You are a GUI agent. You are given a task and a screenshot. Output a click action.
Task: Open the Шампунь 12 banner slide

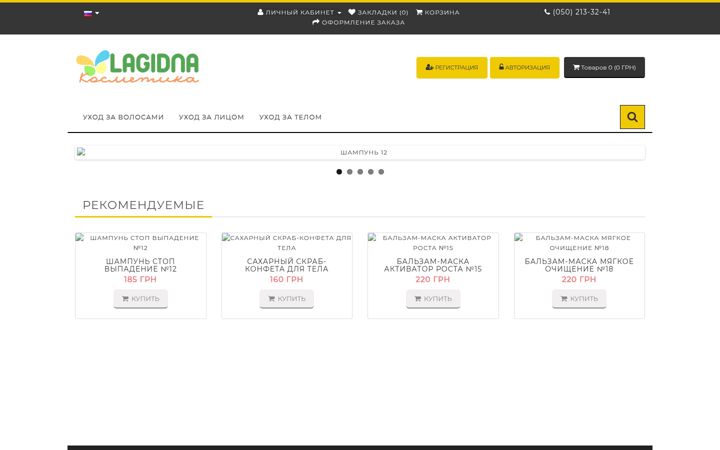tap(360, 152)
